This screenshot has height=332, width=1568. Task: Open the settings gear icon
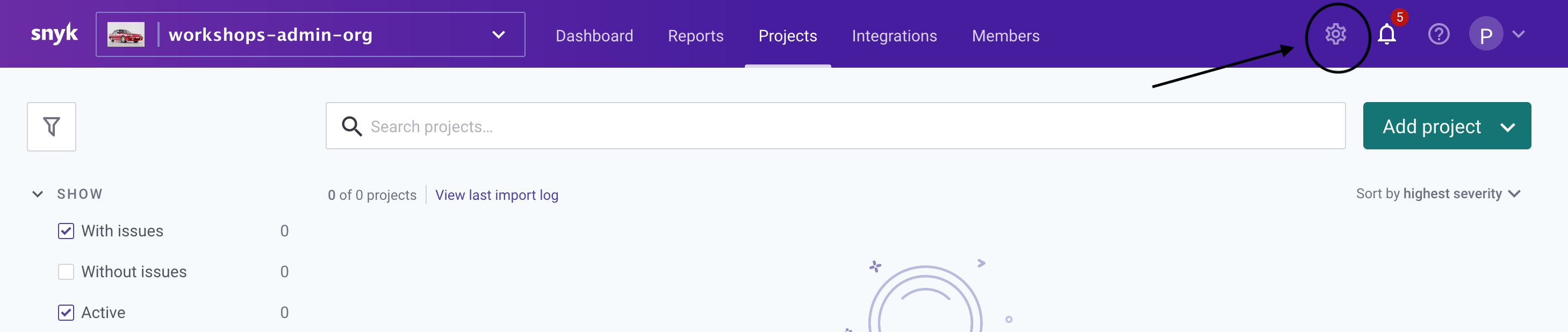[1335, 34]
